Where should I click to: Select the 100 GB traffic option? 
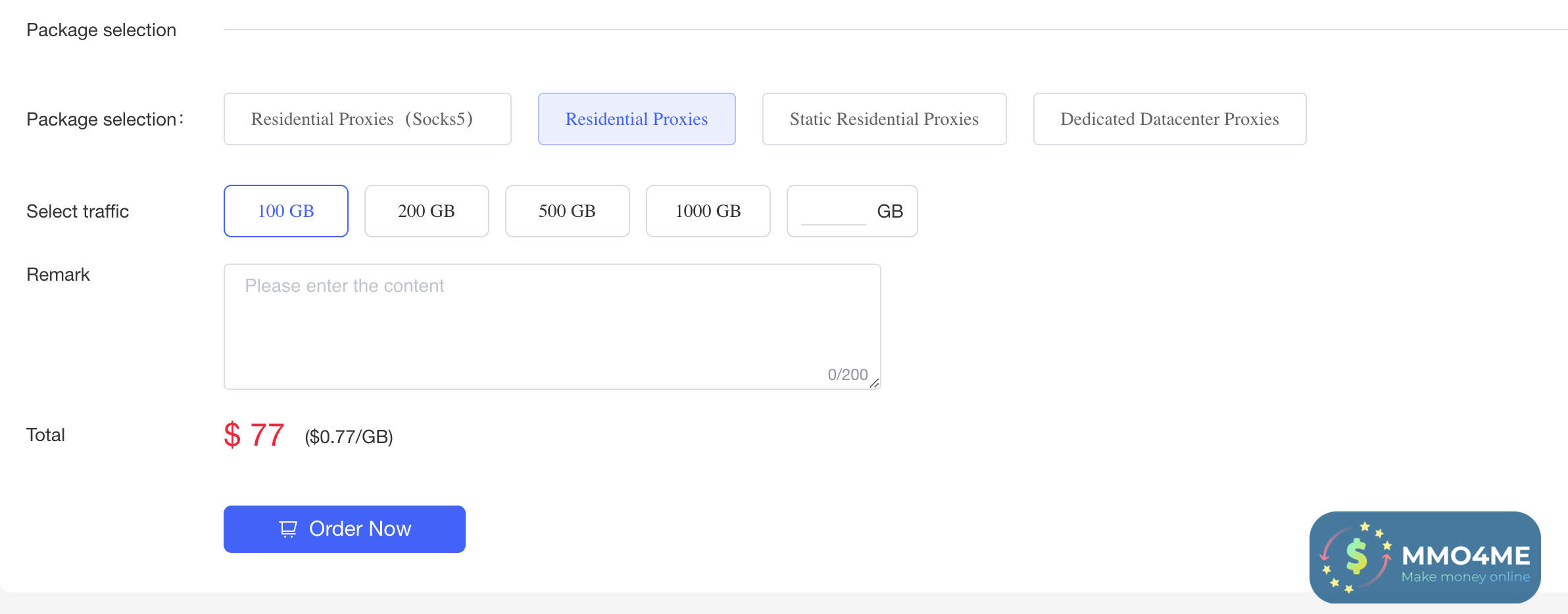(x=285, y=211)
